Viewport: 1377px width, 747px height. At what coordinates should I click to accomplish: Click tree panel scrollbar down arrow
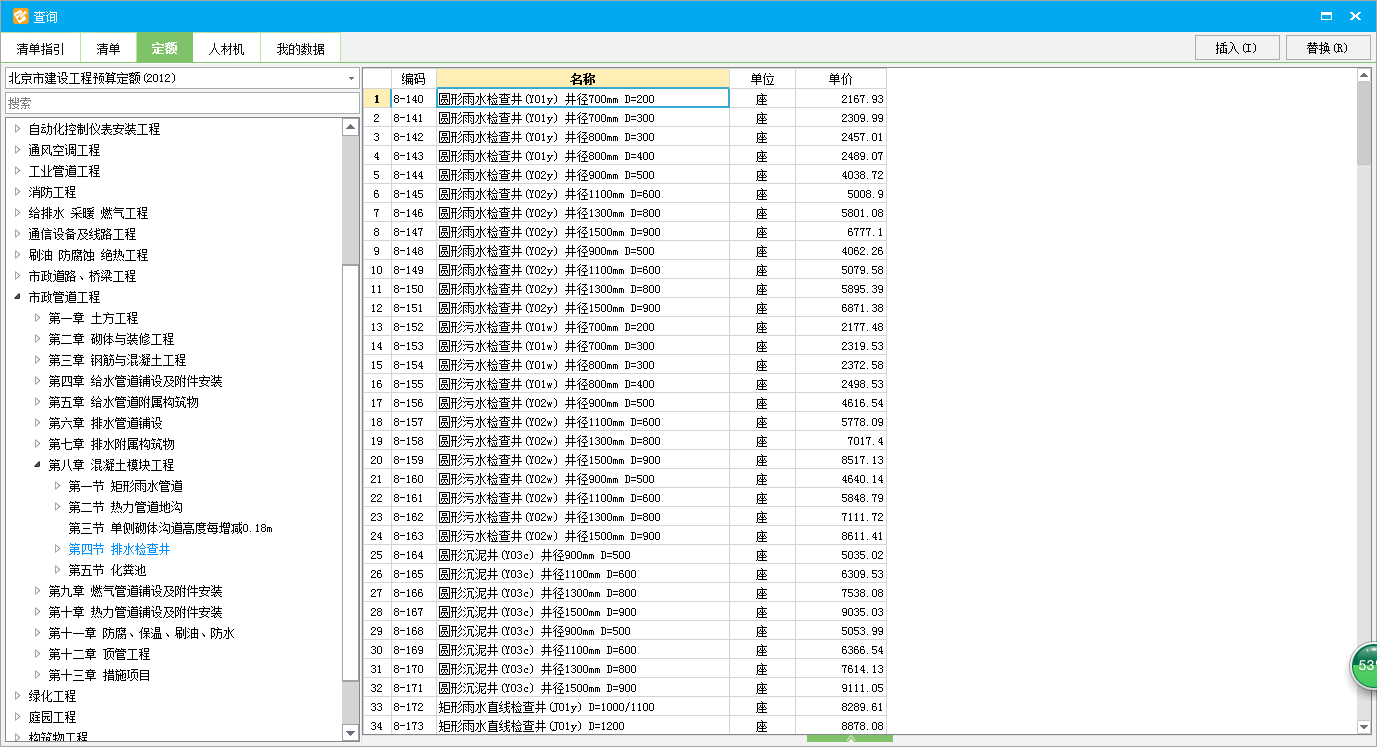click(x=350, y=733)
